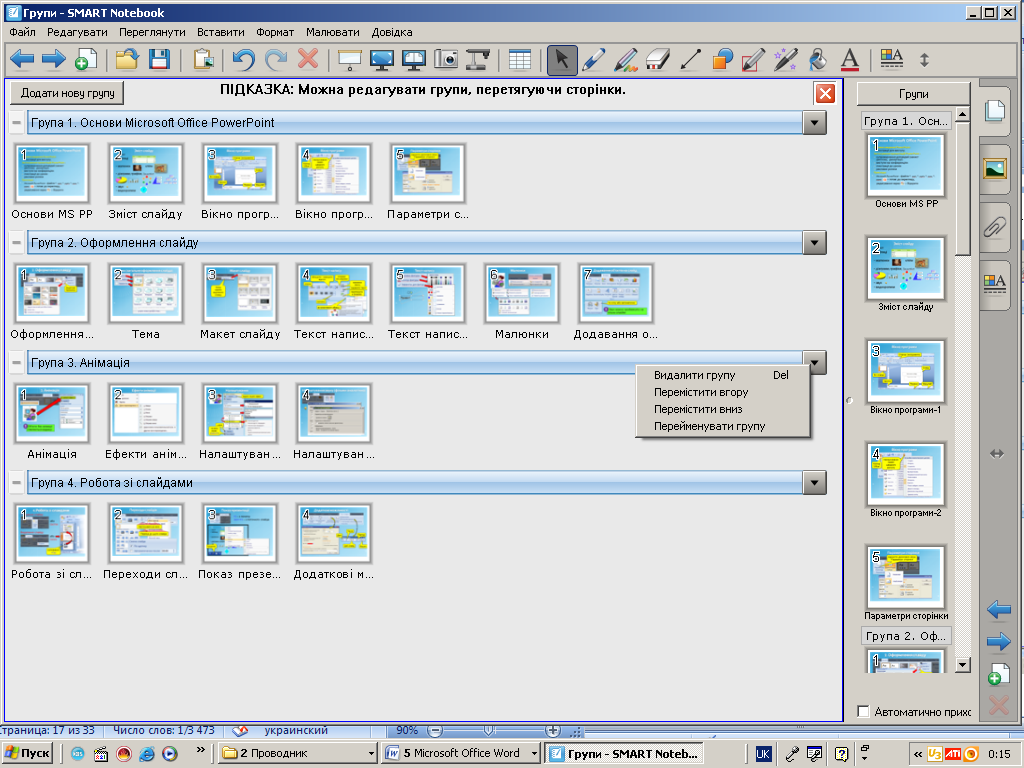Switch to full screen view icon
Screen dimensions: 1024x768
point(381,60)
